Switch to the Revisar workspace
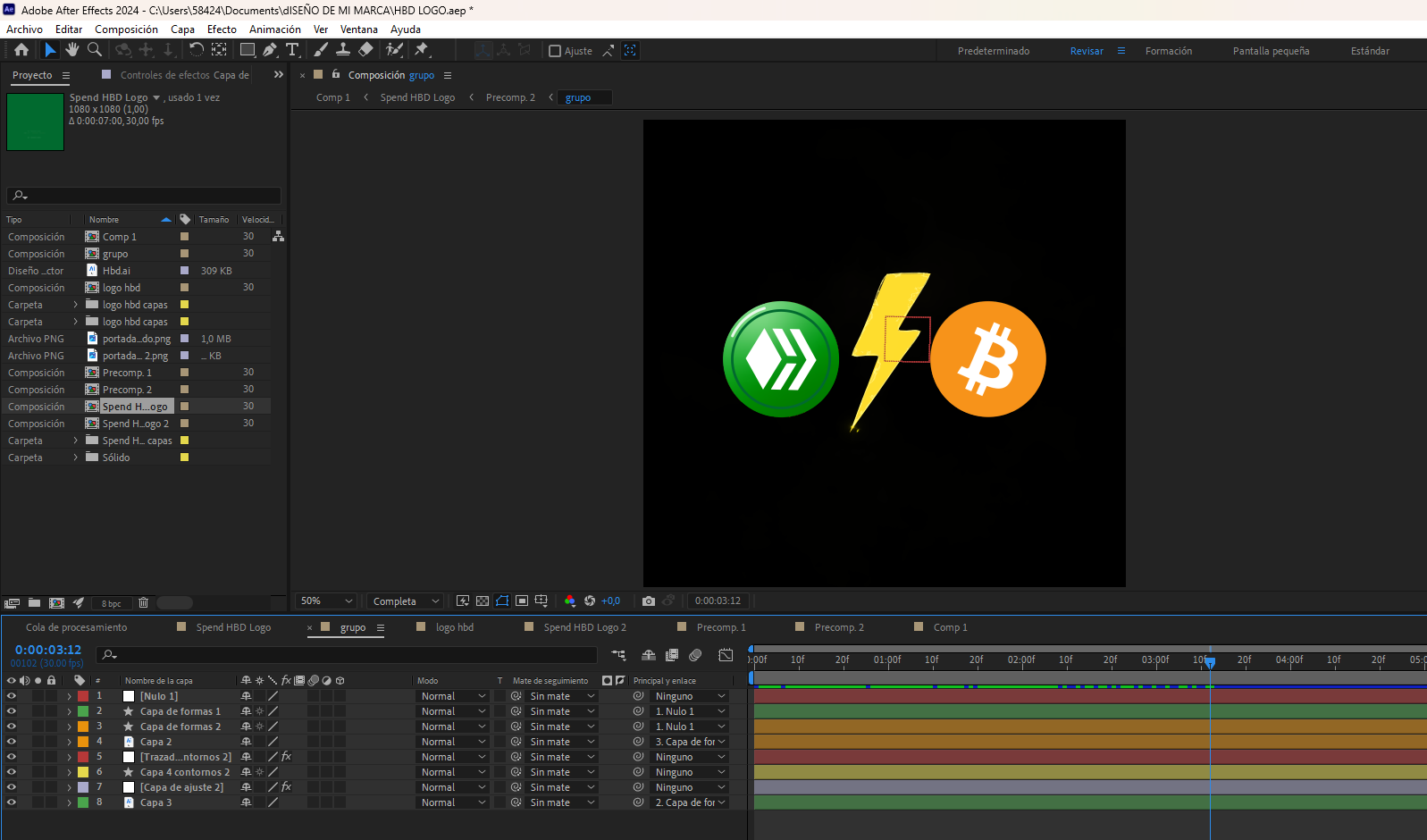The image size is (1427, 840). click(1087, 51)
